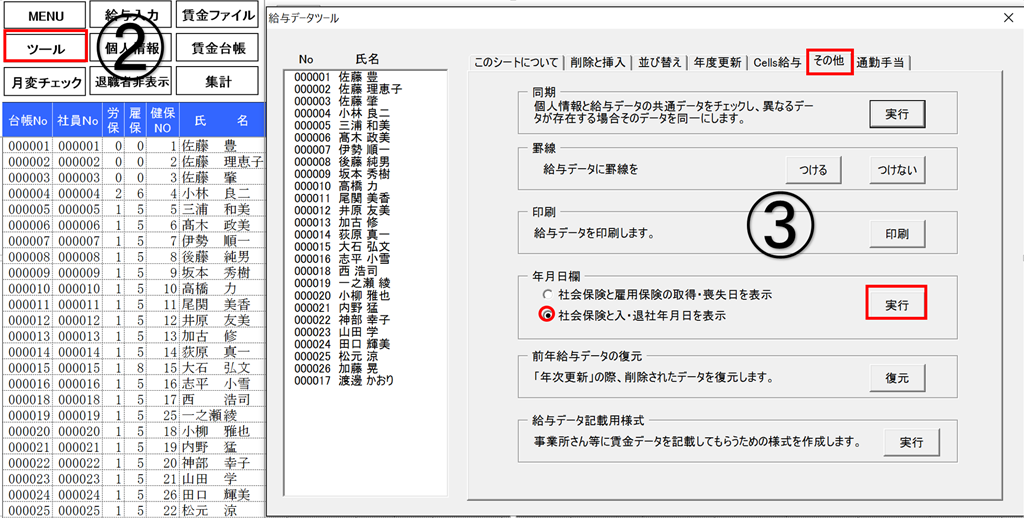Select 000016 志平 小雪 in dialog list
The image size is (1024, 518).
(366, 257)
